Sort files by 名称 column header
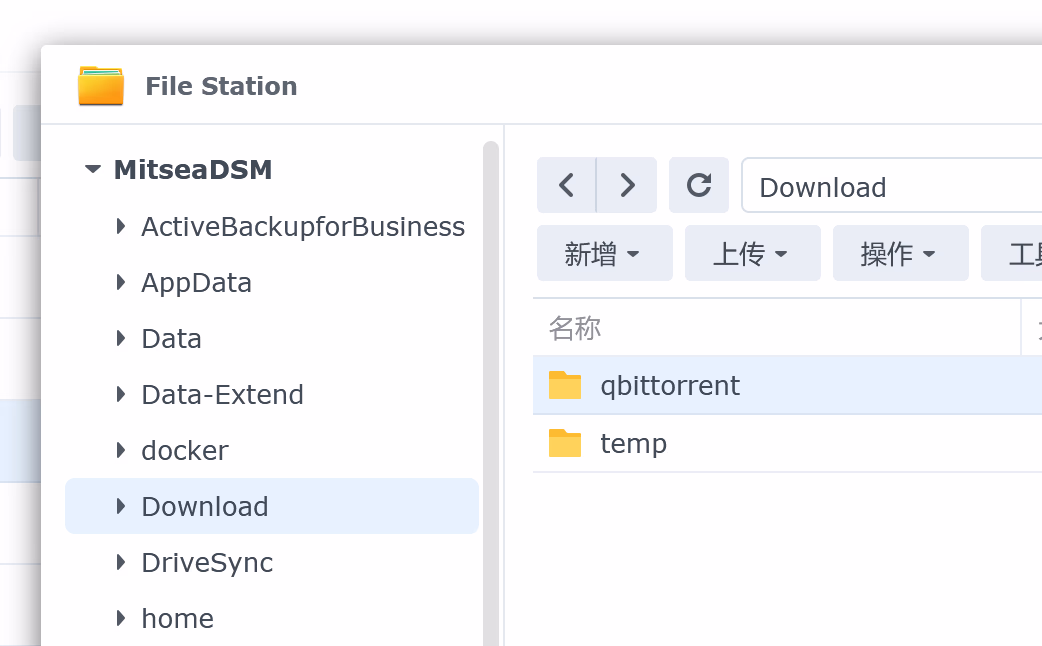The image size is (1042, 646). coord(575,328)
